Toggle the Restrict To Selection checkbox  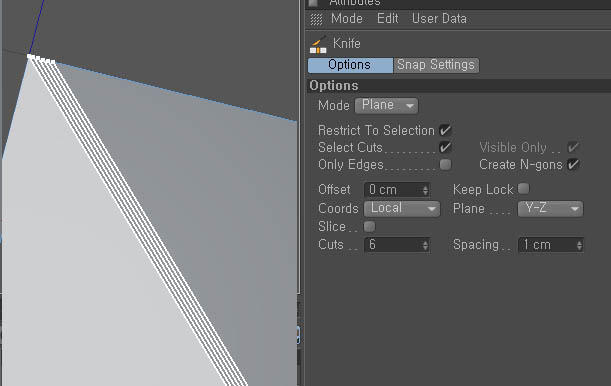tap(445, 130)
